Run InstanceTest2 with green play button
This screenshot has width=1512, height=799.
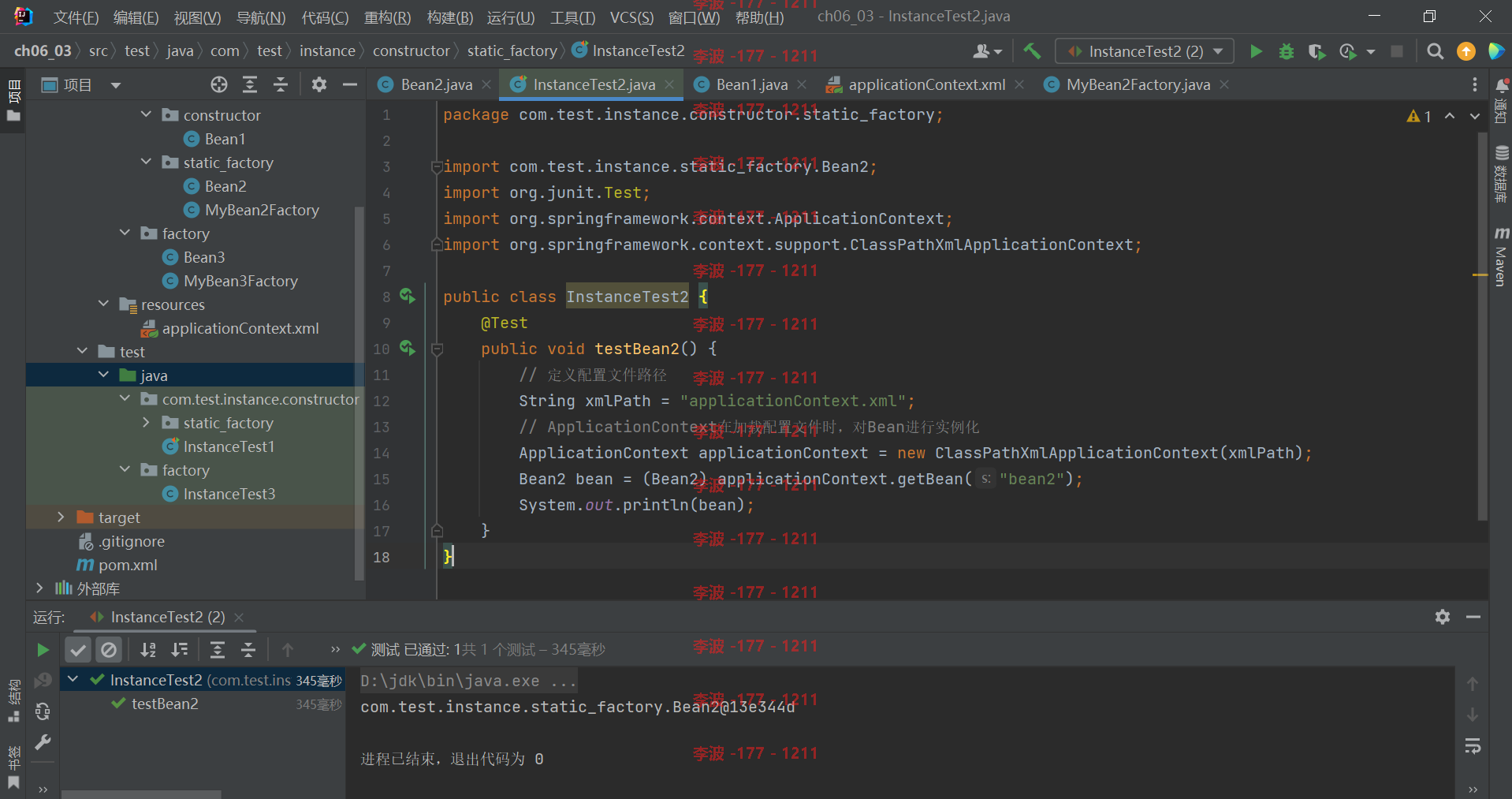click(1256, 51)
